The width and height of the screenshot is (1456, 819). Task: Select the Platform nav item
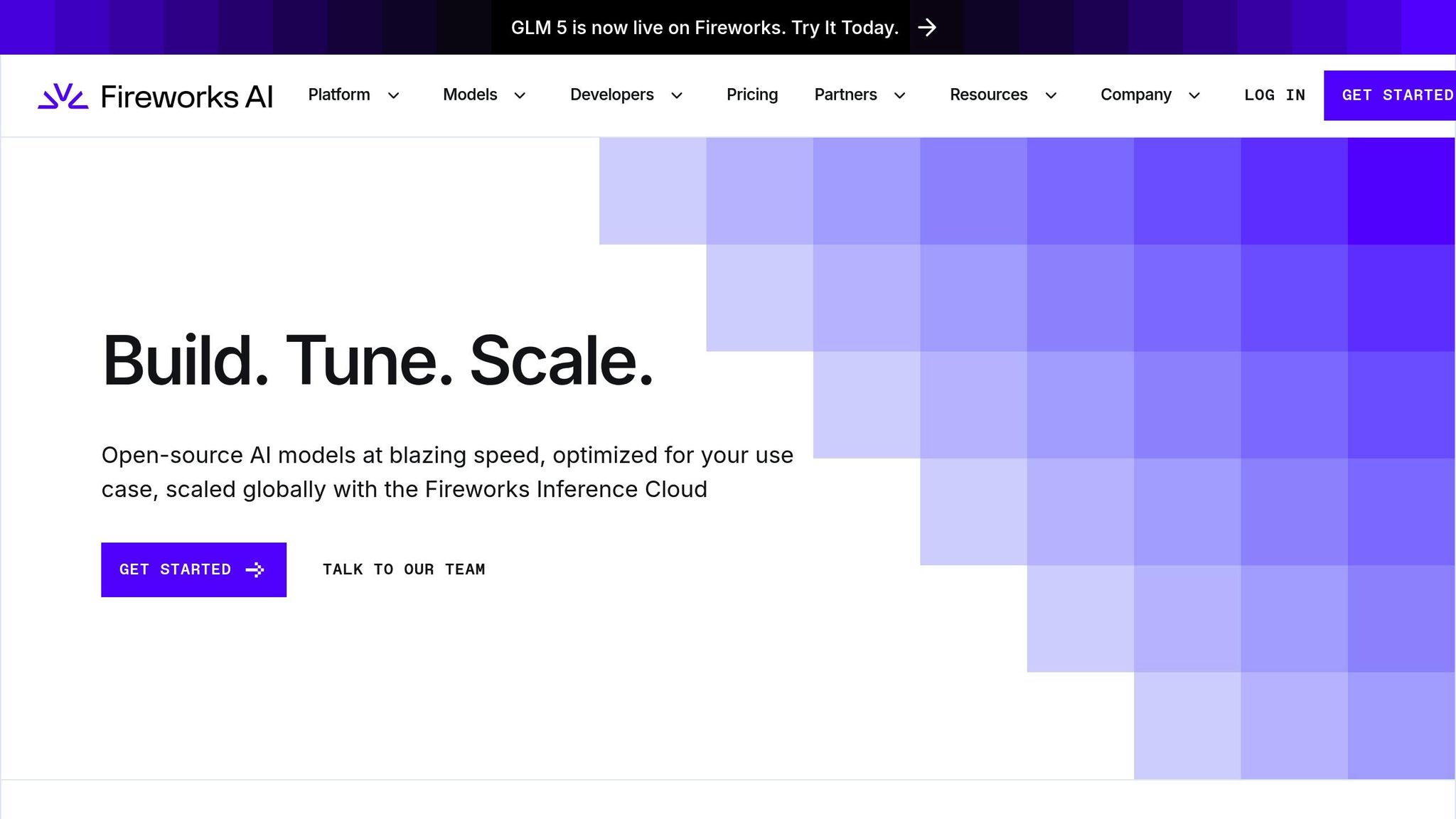tap(338, 95)
